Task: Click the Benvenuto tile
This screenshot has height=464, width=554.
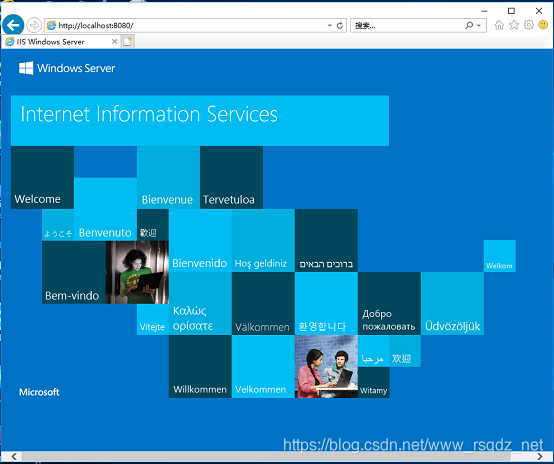Action: click(105, 209)
